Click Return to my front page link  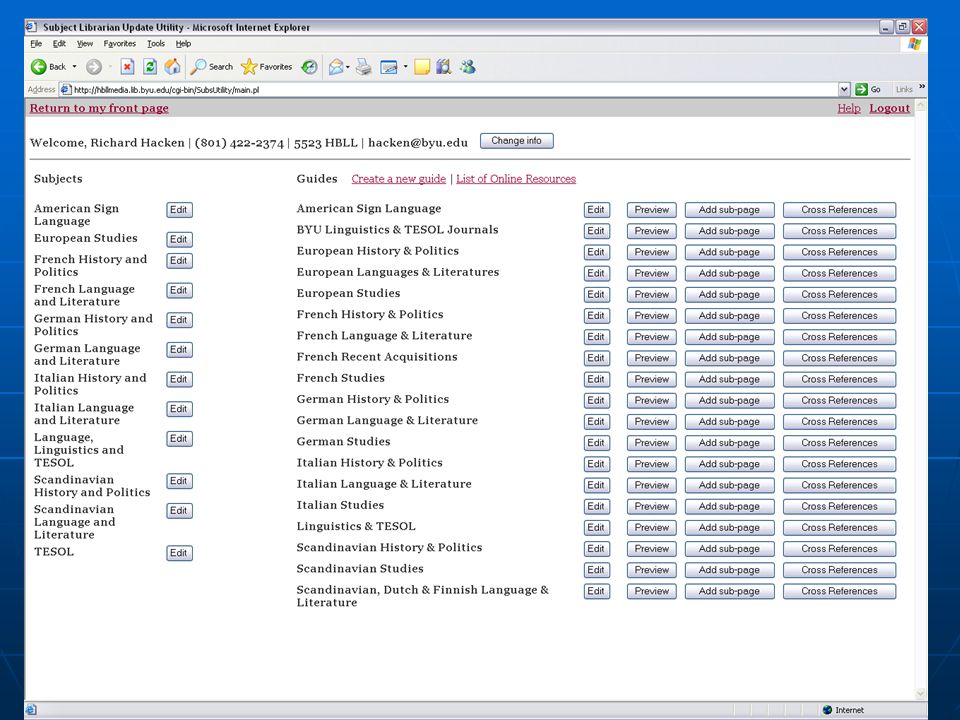pyautogui.click(x=99, y=108)
